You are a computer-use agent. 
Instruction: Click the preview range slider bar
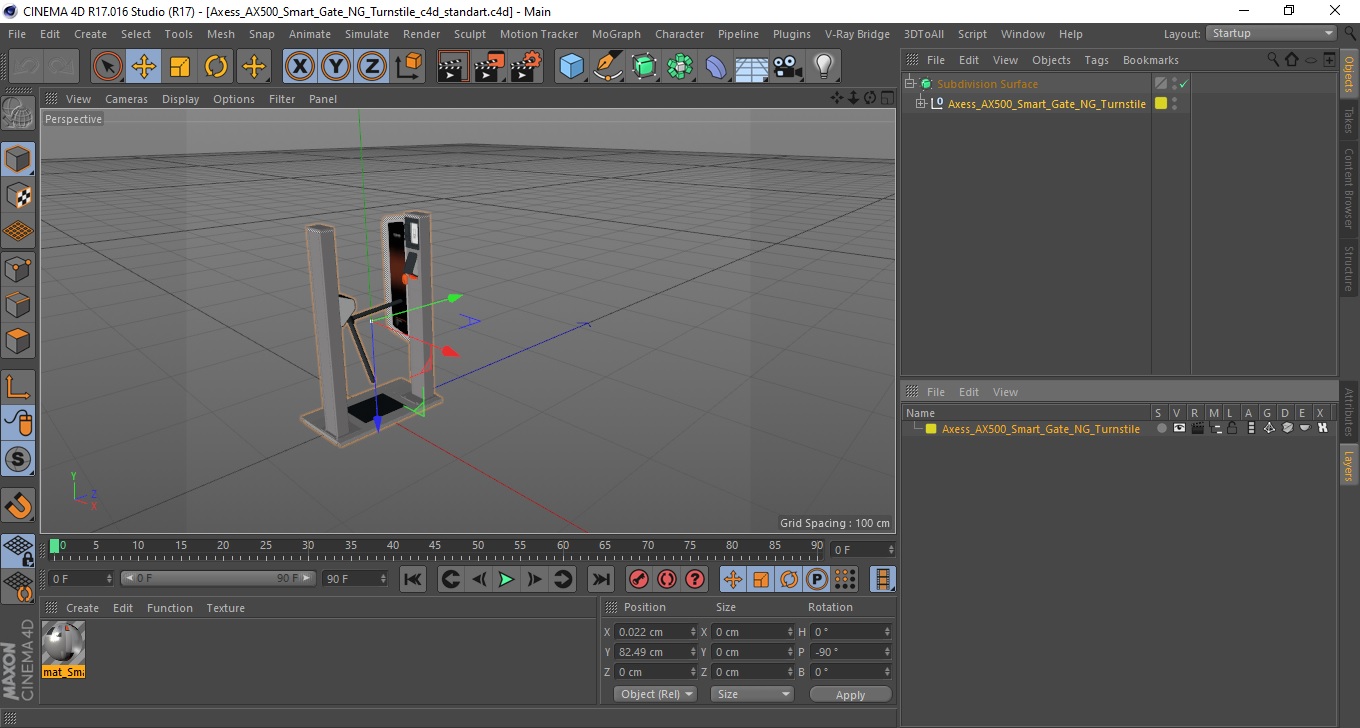click(x=218, y=578)
